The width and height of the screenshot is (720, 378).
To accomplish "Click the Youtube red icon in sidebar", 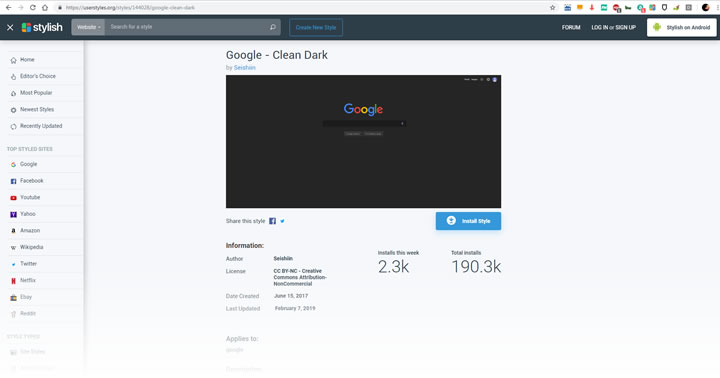I will tap(13, 197).
